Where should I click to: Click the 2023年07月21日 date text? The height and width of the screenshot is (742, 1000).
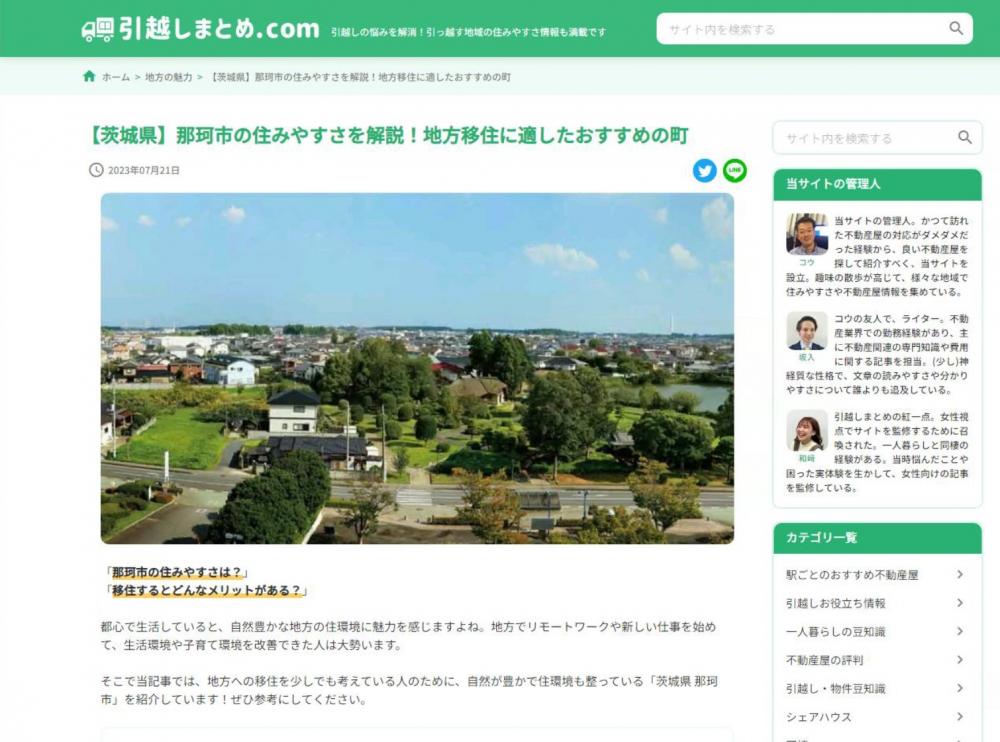[x=143, y=170]
